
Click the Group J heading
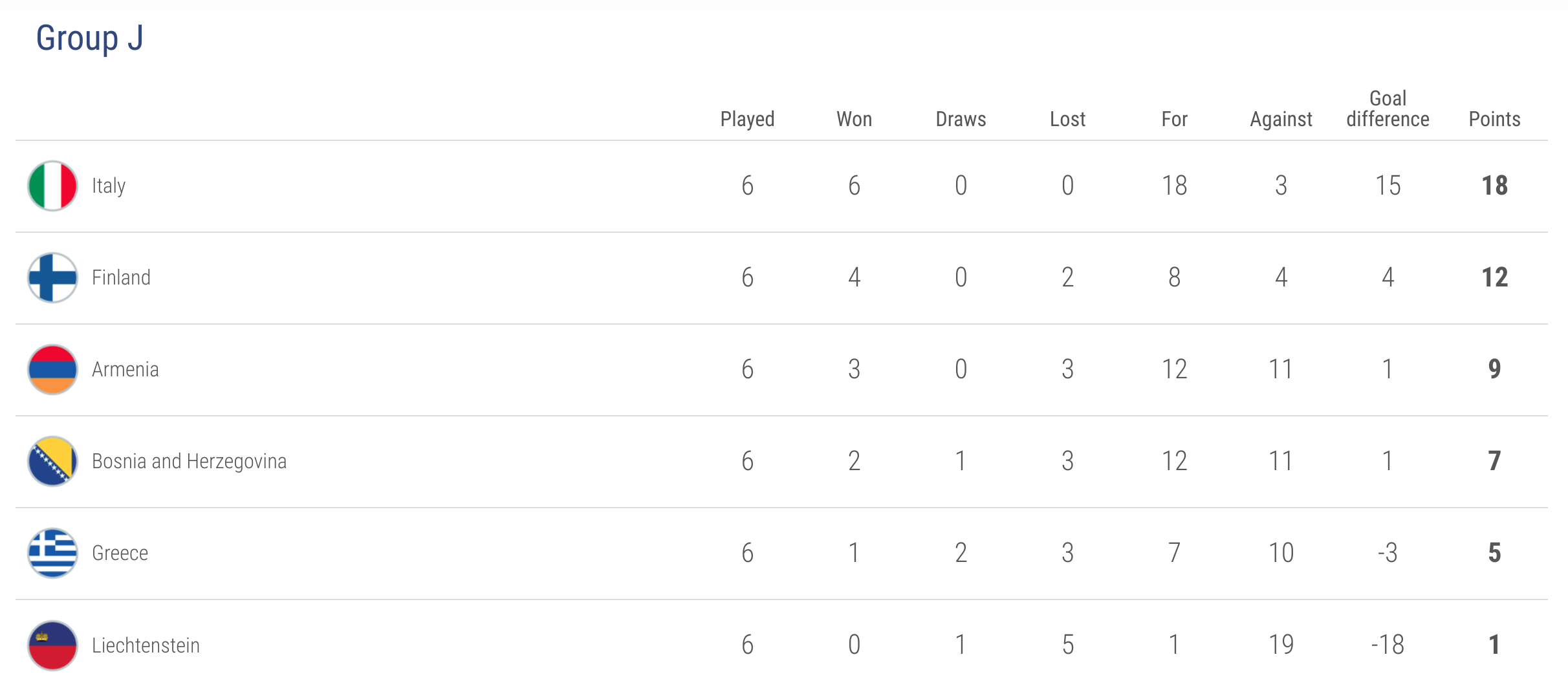(89, 38)
